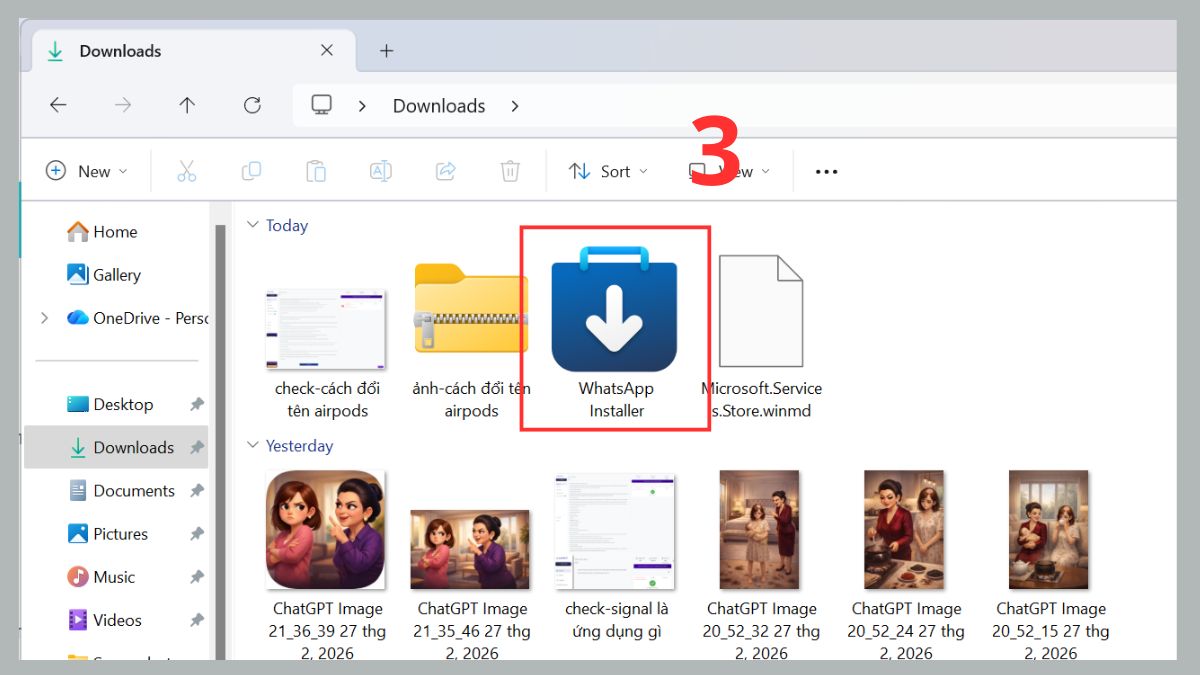Image resolution: width=1200 pixels, height=675 pixels.
Task: Collapse the Today group
Action: (x=253, y=226)
